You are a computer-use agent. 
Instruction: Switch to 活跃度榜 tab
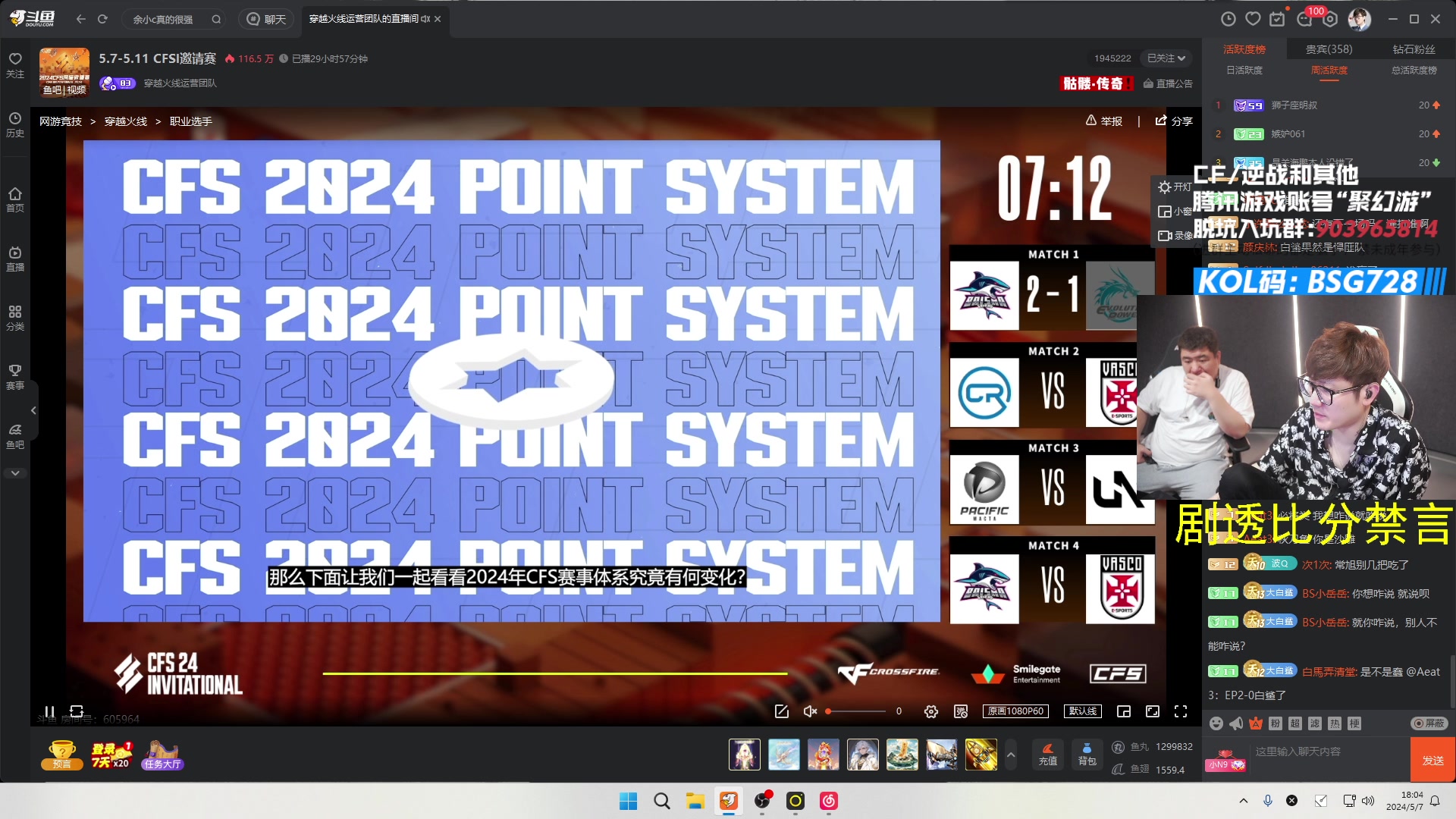pos(1244,49)
